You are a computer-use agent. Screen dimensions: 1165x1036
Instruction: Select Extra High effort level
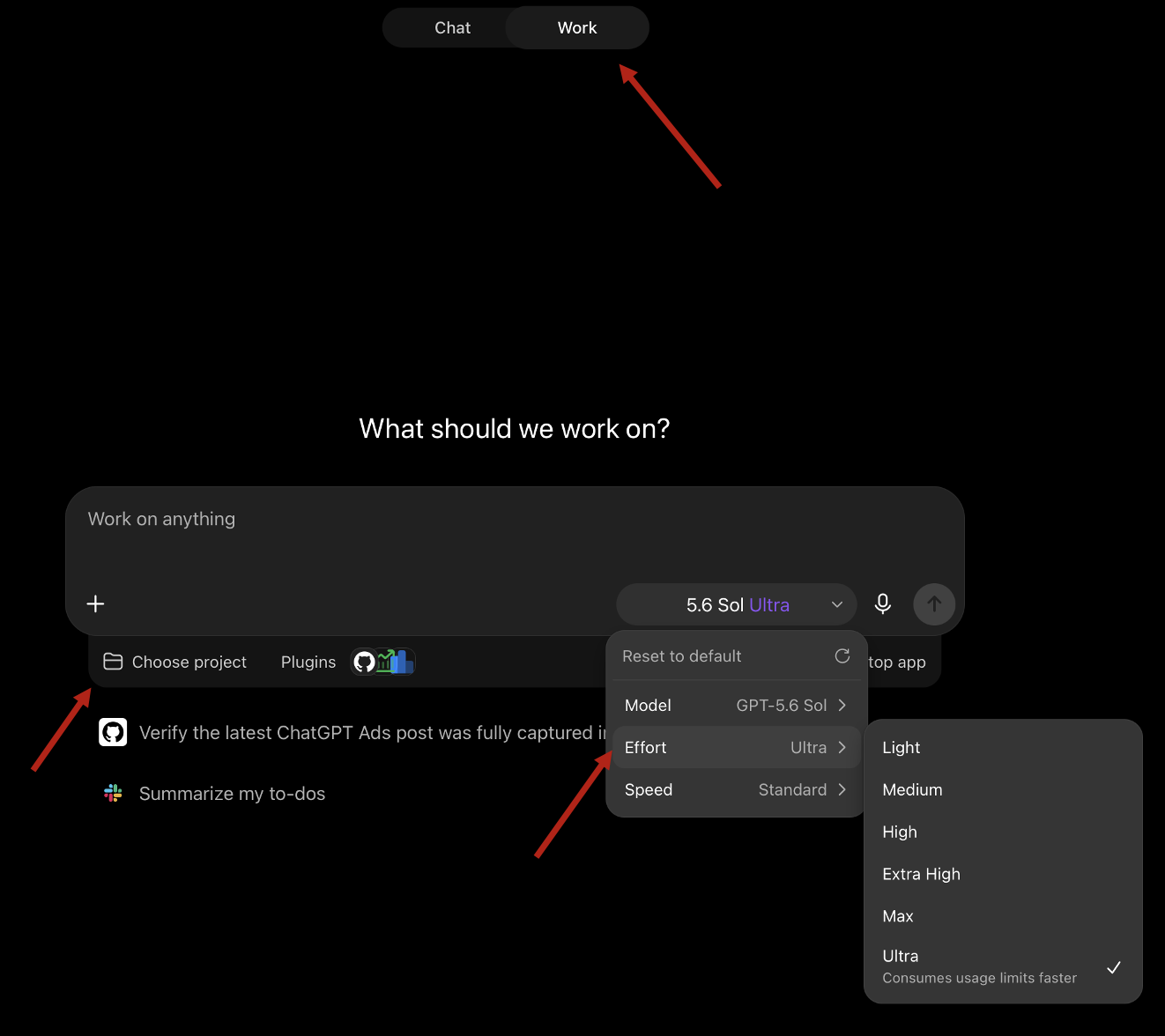1003,875
